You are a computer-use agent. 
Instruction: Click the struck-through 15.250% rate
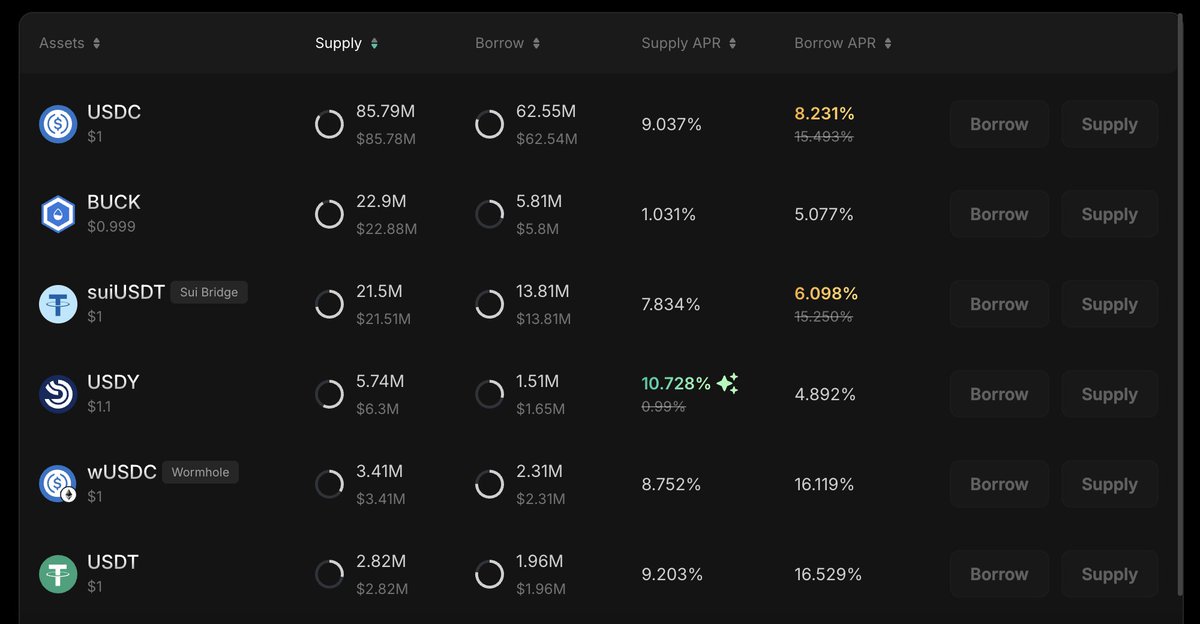point(824,317)
